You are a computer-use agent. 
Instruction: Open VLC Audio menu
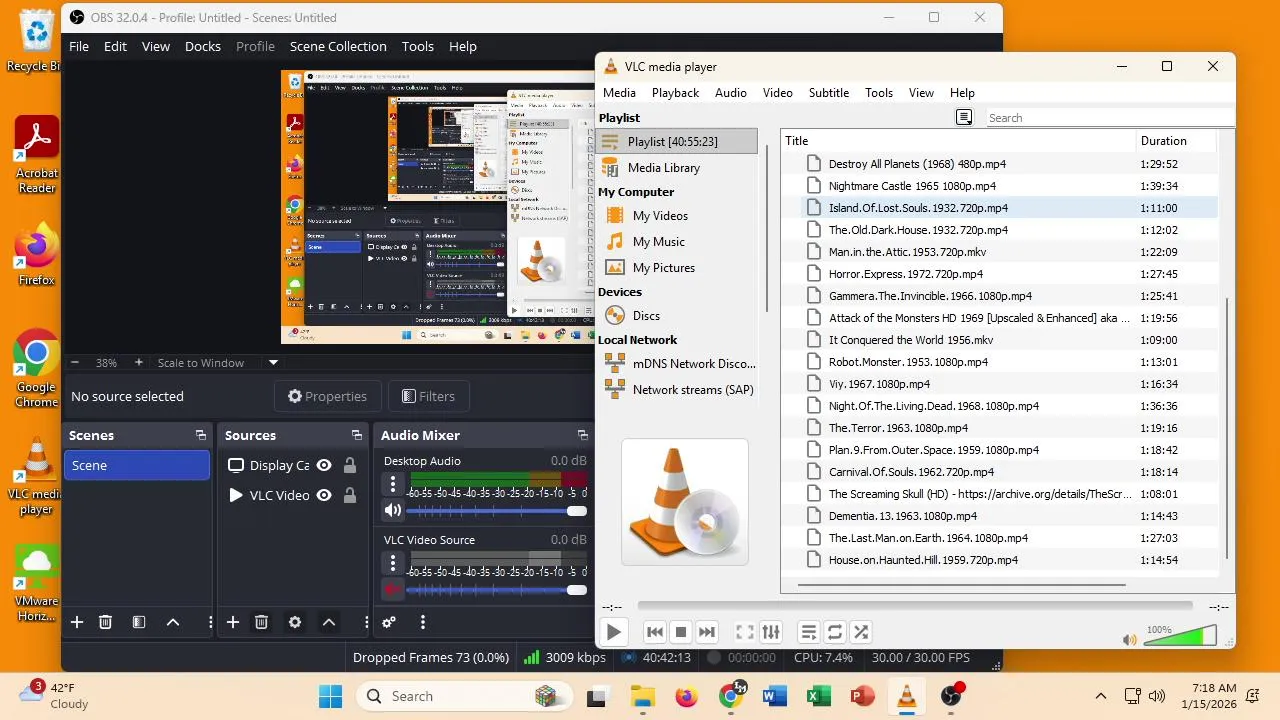pyautogui.click(x=731, y=92)
